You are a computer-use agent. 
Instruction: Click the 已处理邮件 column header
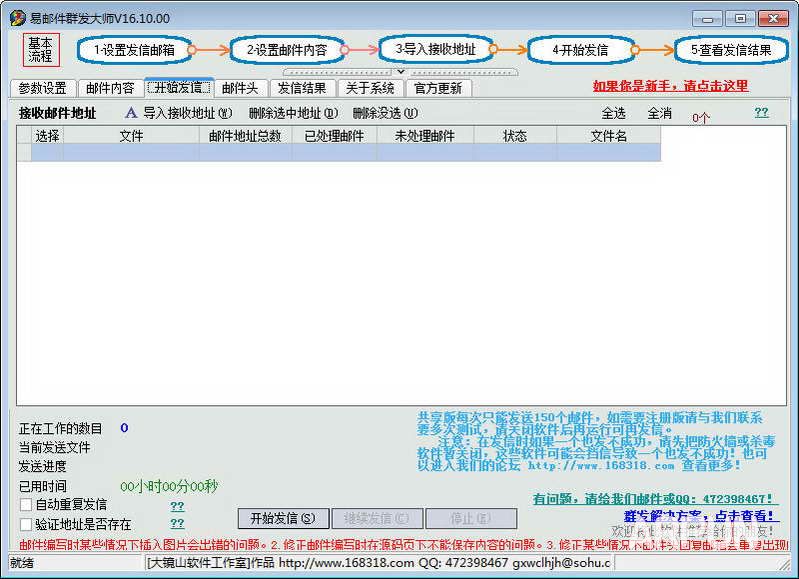pyautogui.click(x=334, y=136)
